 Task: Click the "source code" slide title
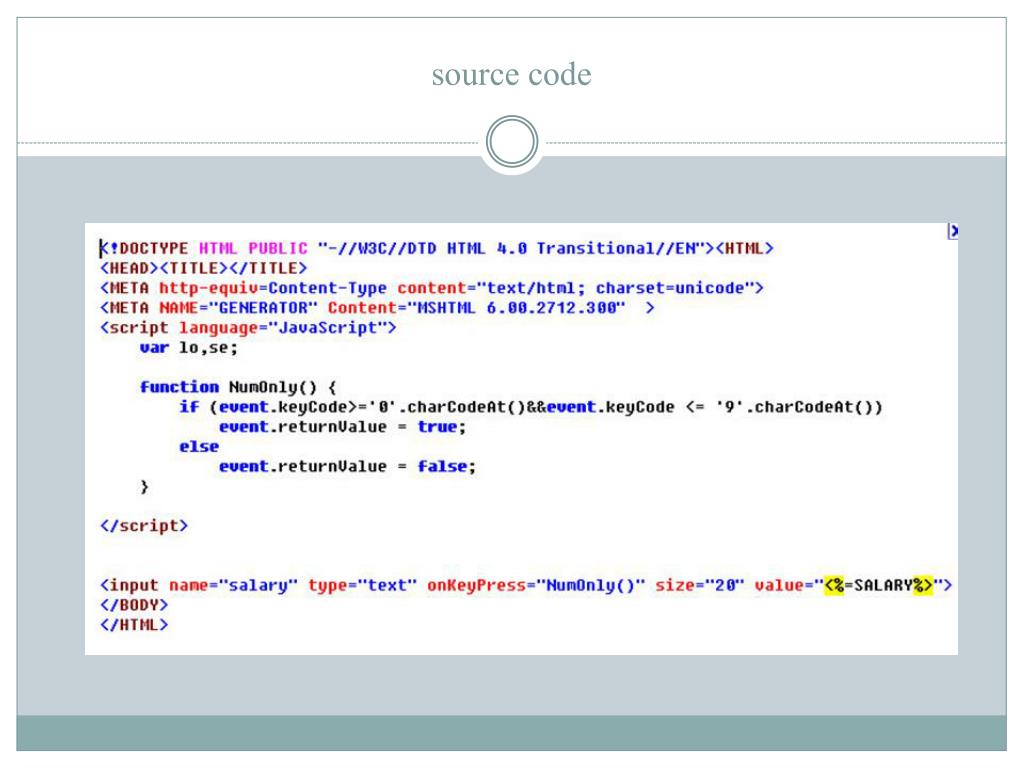click(511, 74)
